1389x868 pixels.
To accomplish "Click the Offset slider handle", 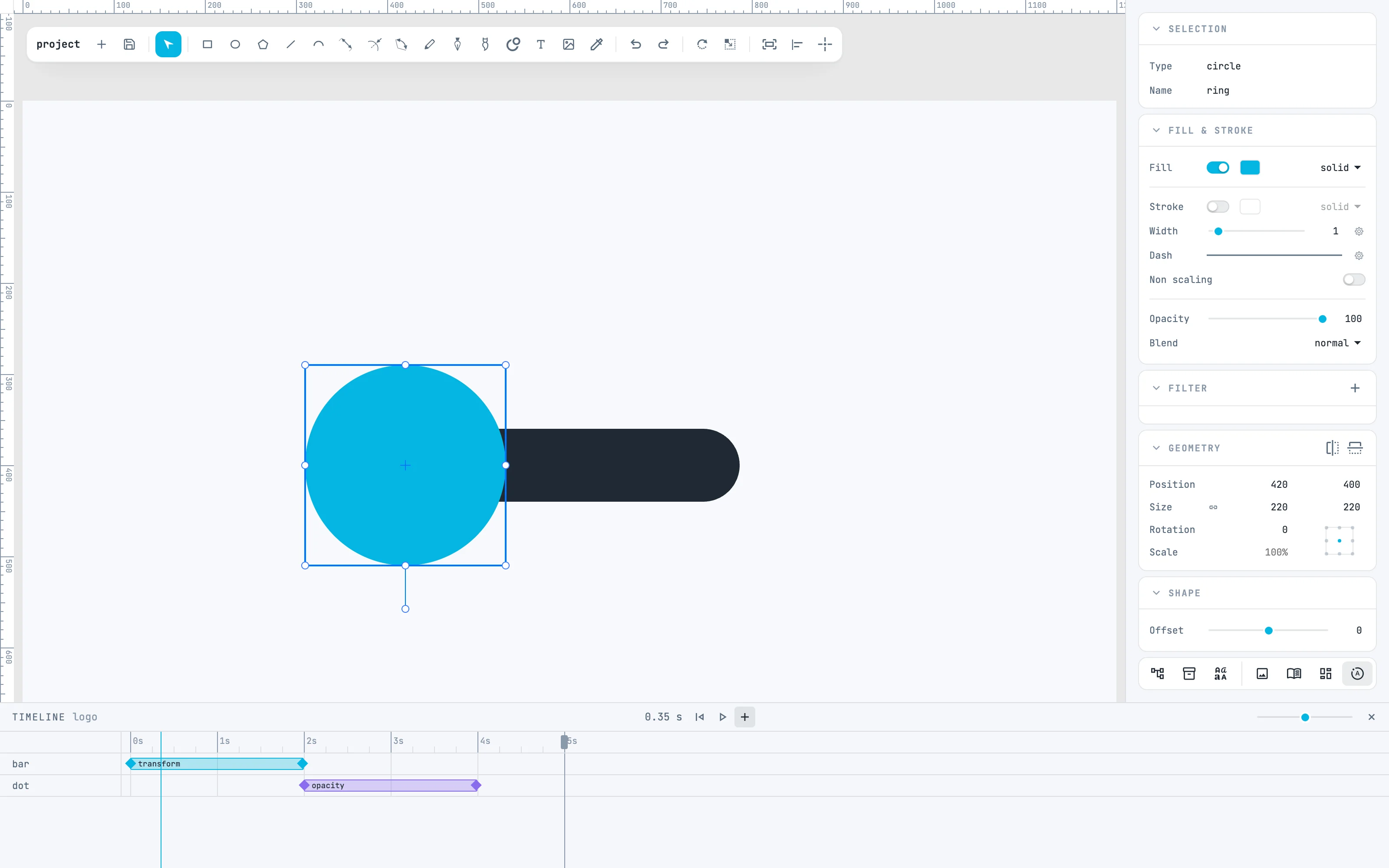I will coord(1268,630).
